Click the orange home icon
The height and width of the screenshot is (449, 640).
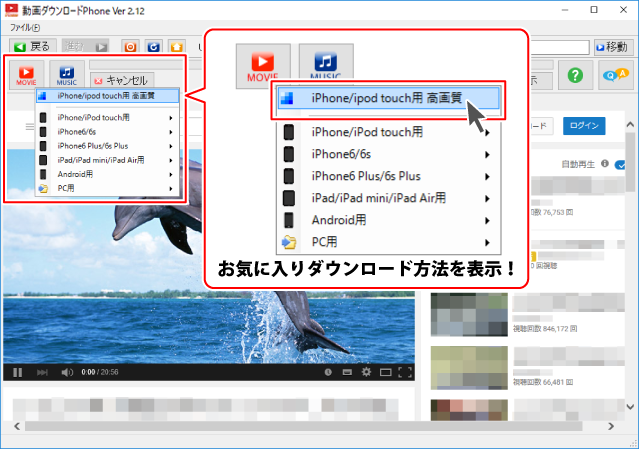pyautogui.click(x=177, y=47)
